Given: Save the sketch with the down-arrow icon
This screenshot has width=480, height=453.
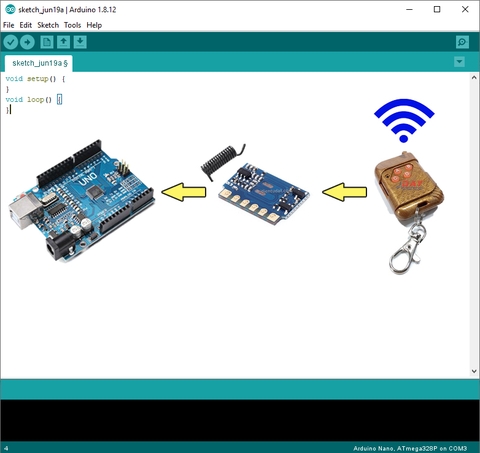Looking at the screenshot, I should 80,42.
